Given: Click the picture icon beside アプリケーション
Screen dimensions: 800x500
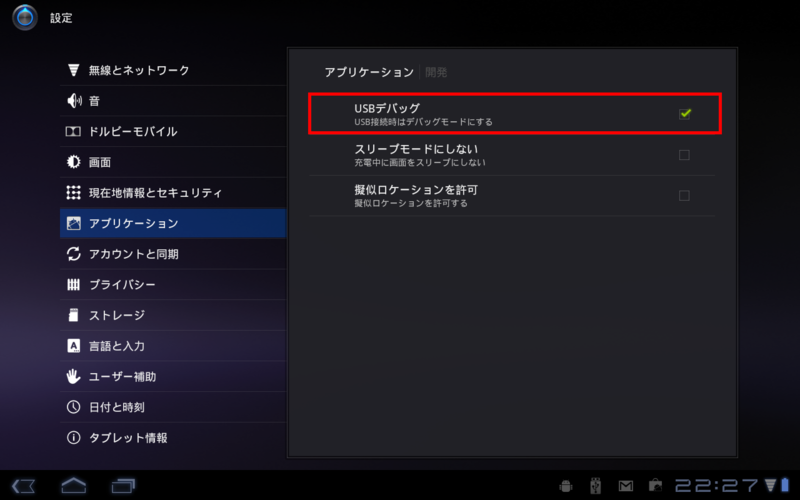Looking at the screenshot, I should [73, 223].
